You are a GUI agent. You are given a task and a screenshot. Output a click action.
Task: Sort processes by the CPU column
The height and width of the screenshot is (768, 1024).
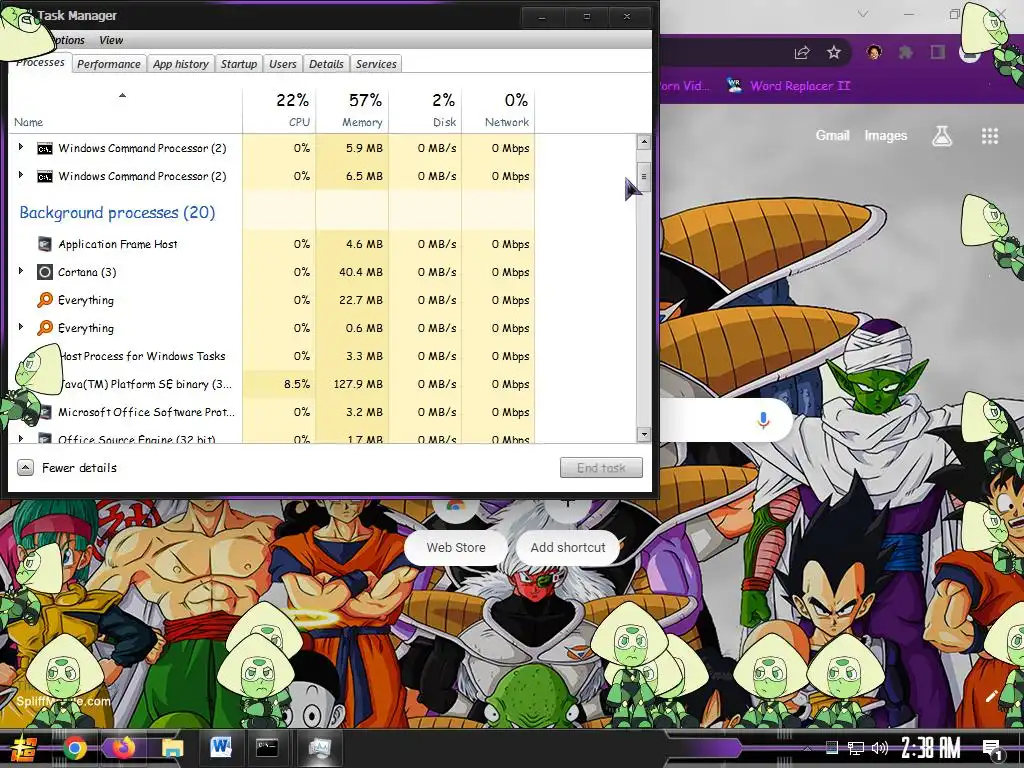tap(279, 110)
